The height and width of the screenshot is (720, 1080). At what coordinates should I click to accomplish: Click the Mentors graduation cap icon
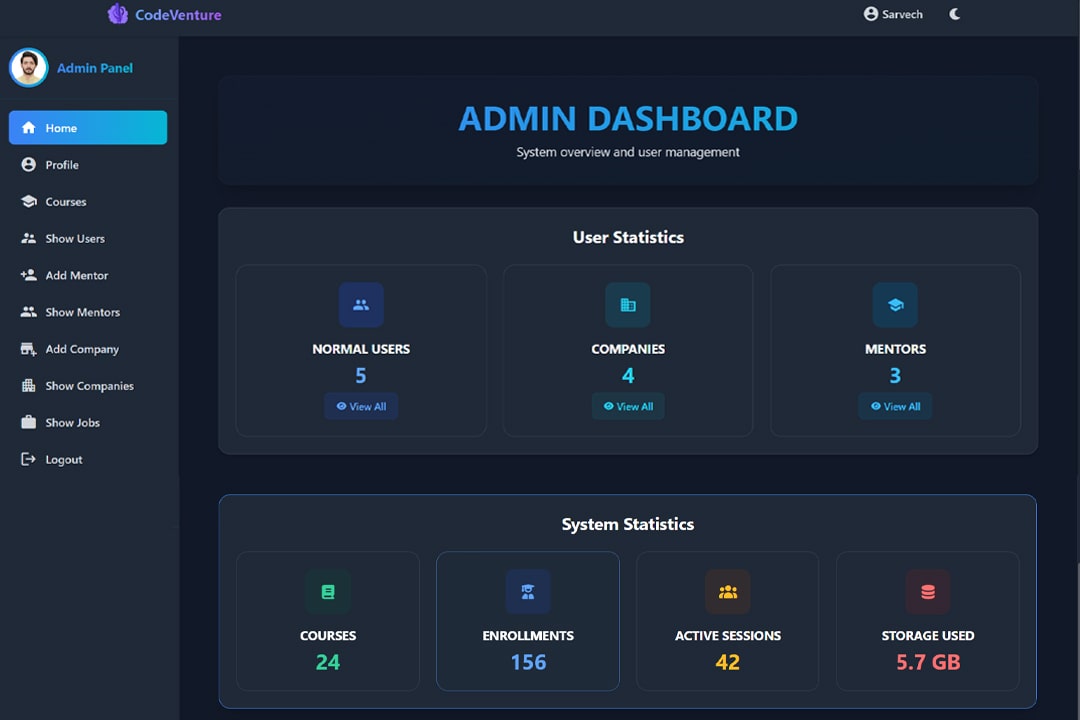pyautogui.click(x=895, y=305)
